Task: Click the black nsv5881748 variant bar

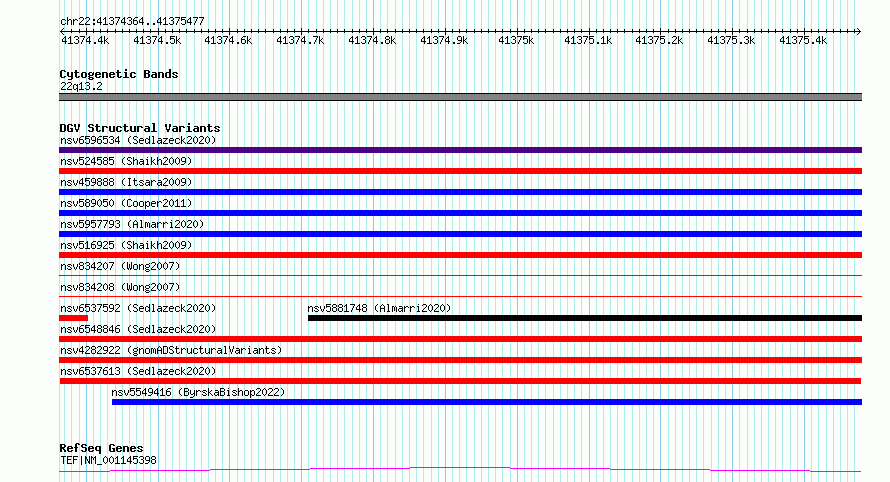Action: point(585,318)
